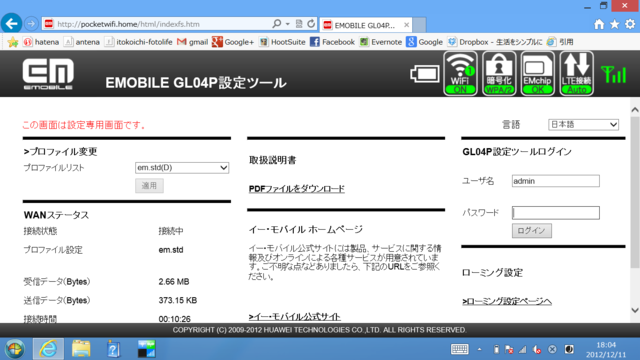
Task: Open the help question-mark taskbar icon
Action: (x=113, y=349)
